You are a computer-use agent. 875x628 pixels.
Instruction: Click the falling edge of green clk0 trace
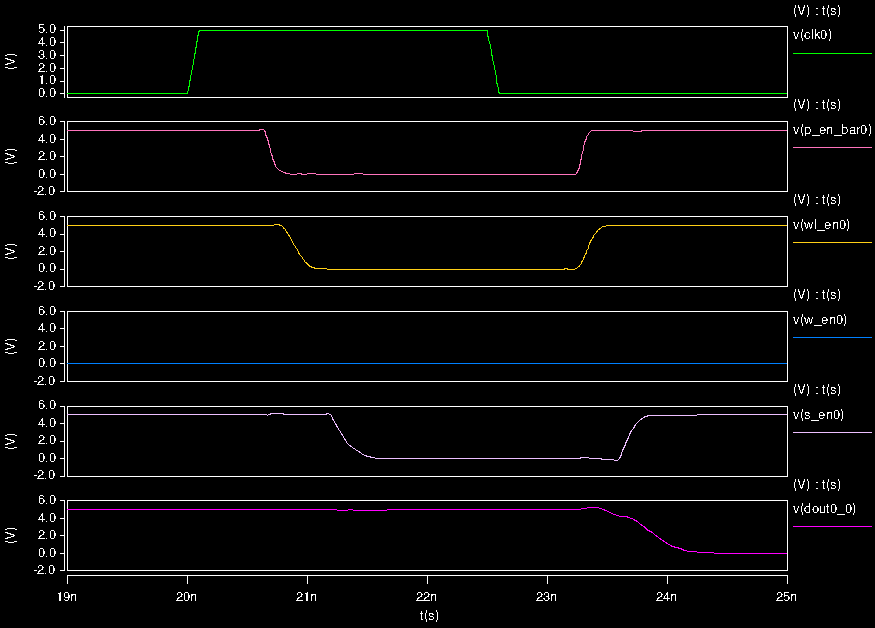tap(493, 62)
